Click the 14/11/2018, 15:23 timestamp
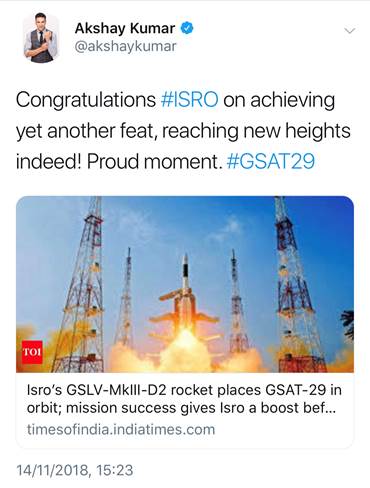The width and height of the screenshot is (370, 488). click(x=75, y=470)
